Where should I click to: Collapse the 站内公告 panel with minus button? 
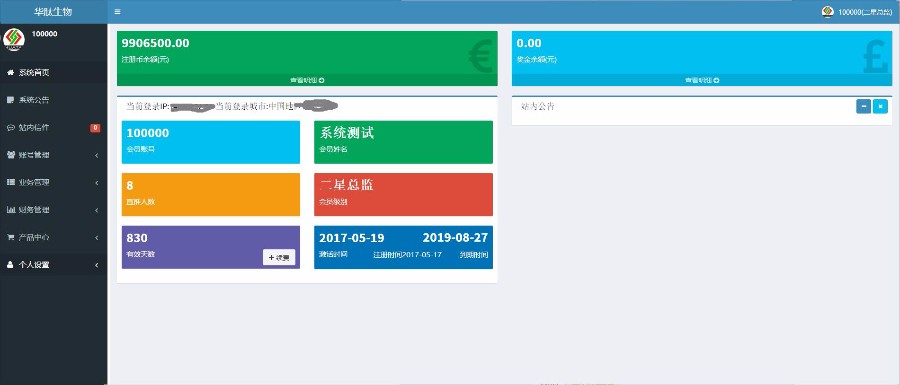(x=863, y=106)
